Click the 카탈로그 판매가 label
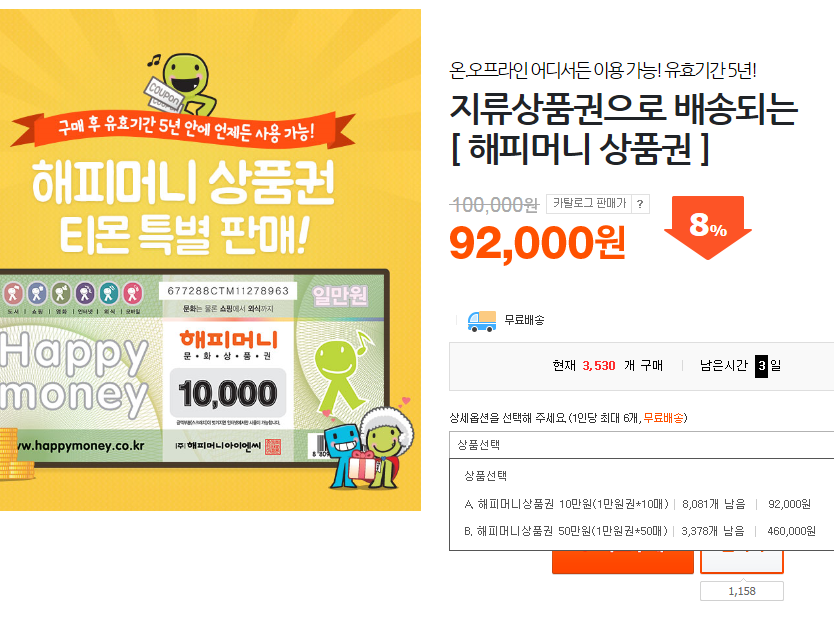Viewport: 834px width, 619px height. coord(589,204)
